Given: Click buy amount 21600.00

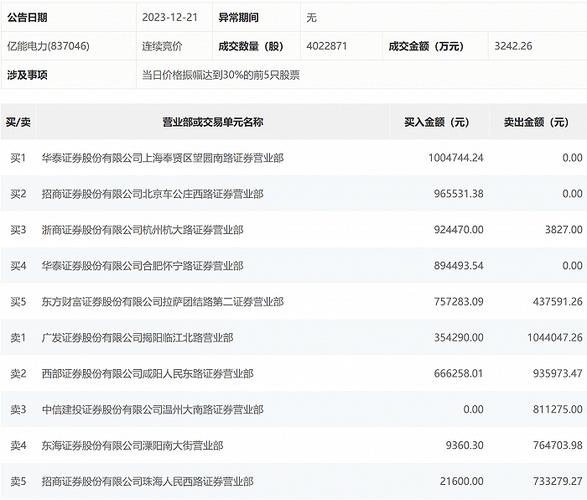Looking at the screenshot, I should (x=462, y=481).
